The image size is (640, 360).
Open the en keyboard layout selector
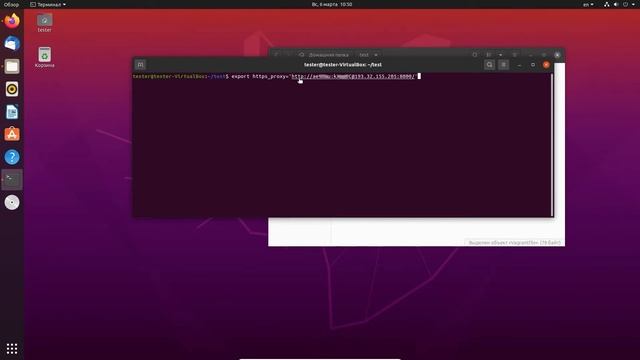(x=588, y=4)
